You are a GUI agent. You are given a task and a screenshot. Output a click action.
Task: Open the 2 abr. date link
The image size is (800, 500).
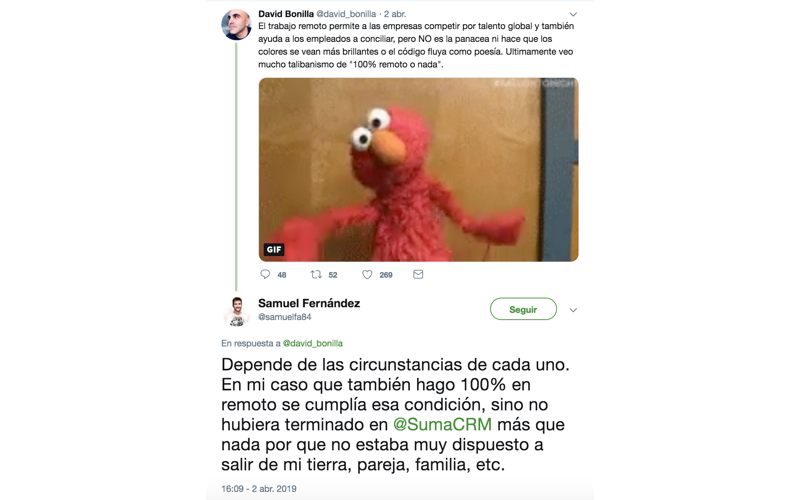point(395,14)
